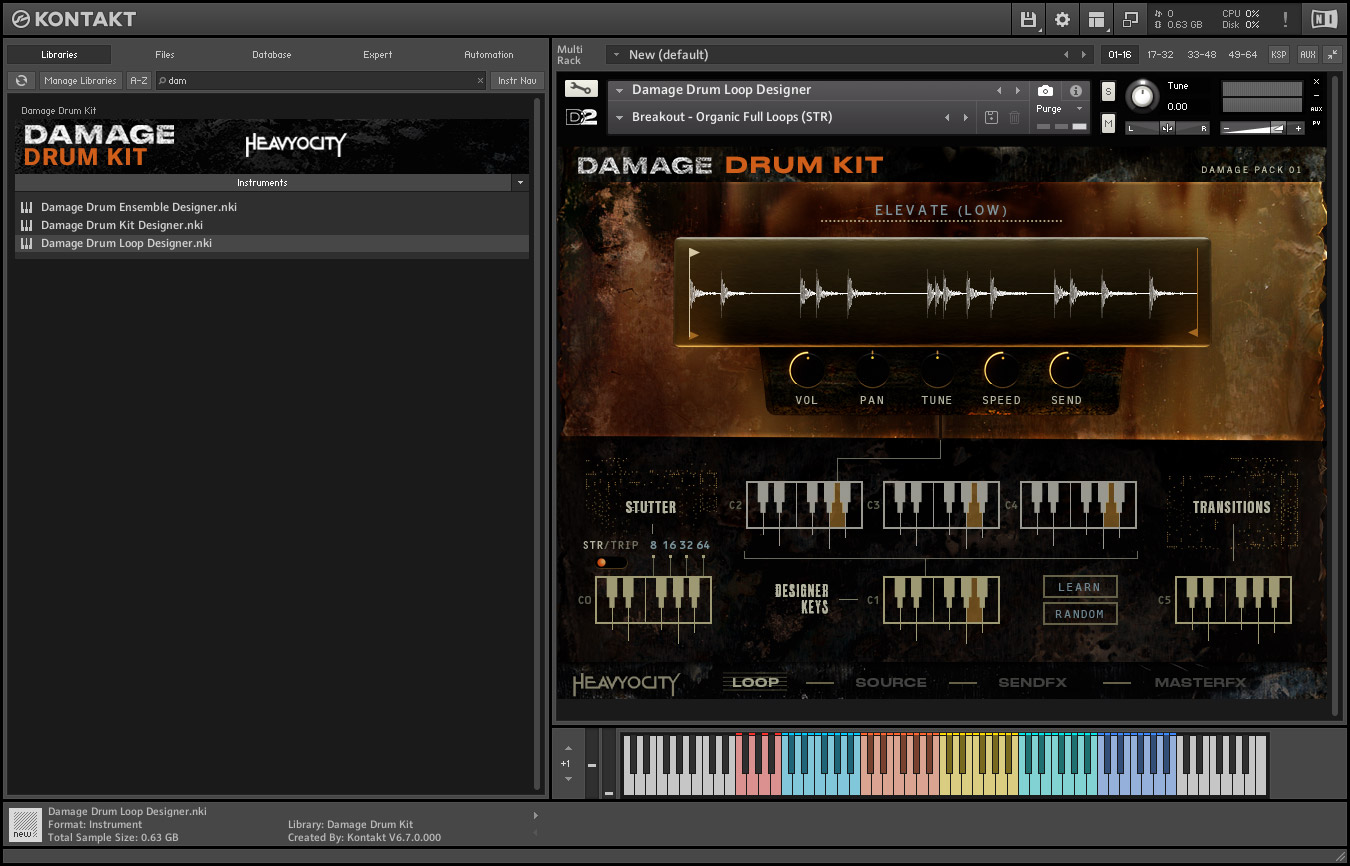Open the Instruments dropdown in library

(520, 183)
